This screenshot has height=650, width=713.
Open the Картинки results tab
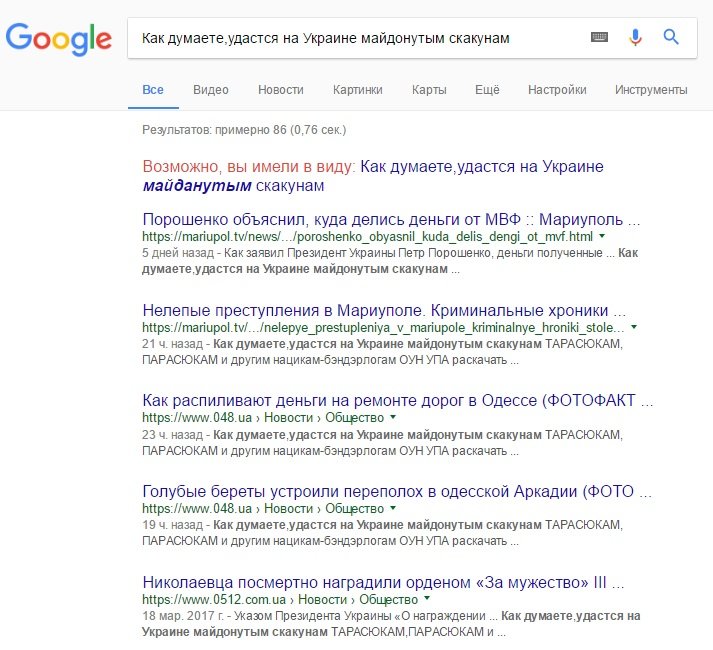(357, 90)
